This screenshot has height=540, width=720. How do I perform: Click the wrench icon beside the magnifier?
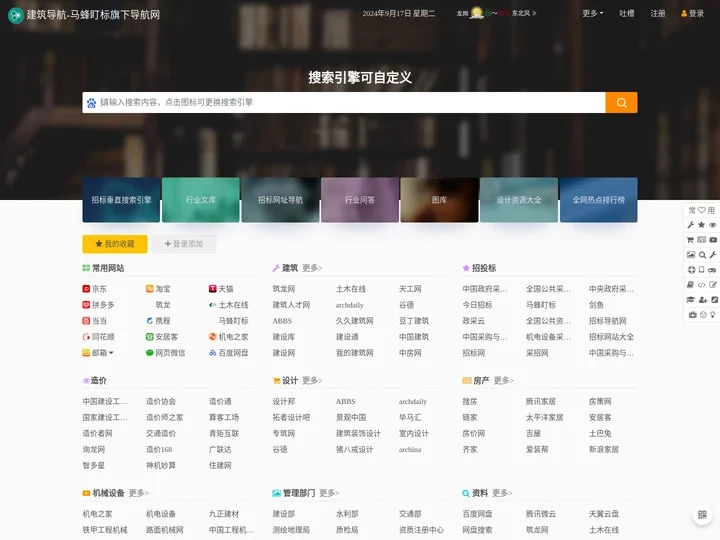click(713, 255)
